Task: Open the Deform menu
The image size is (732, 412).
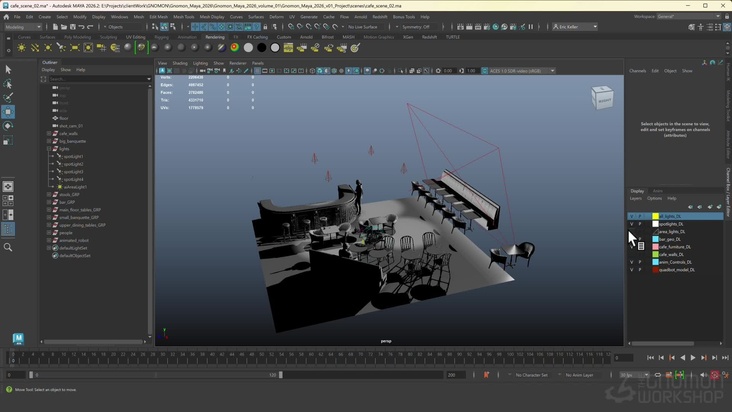Action: pyautogui.click(x=276, y=17)
